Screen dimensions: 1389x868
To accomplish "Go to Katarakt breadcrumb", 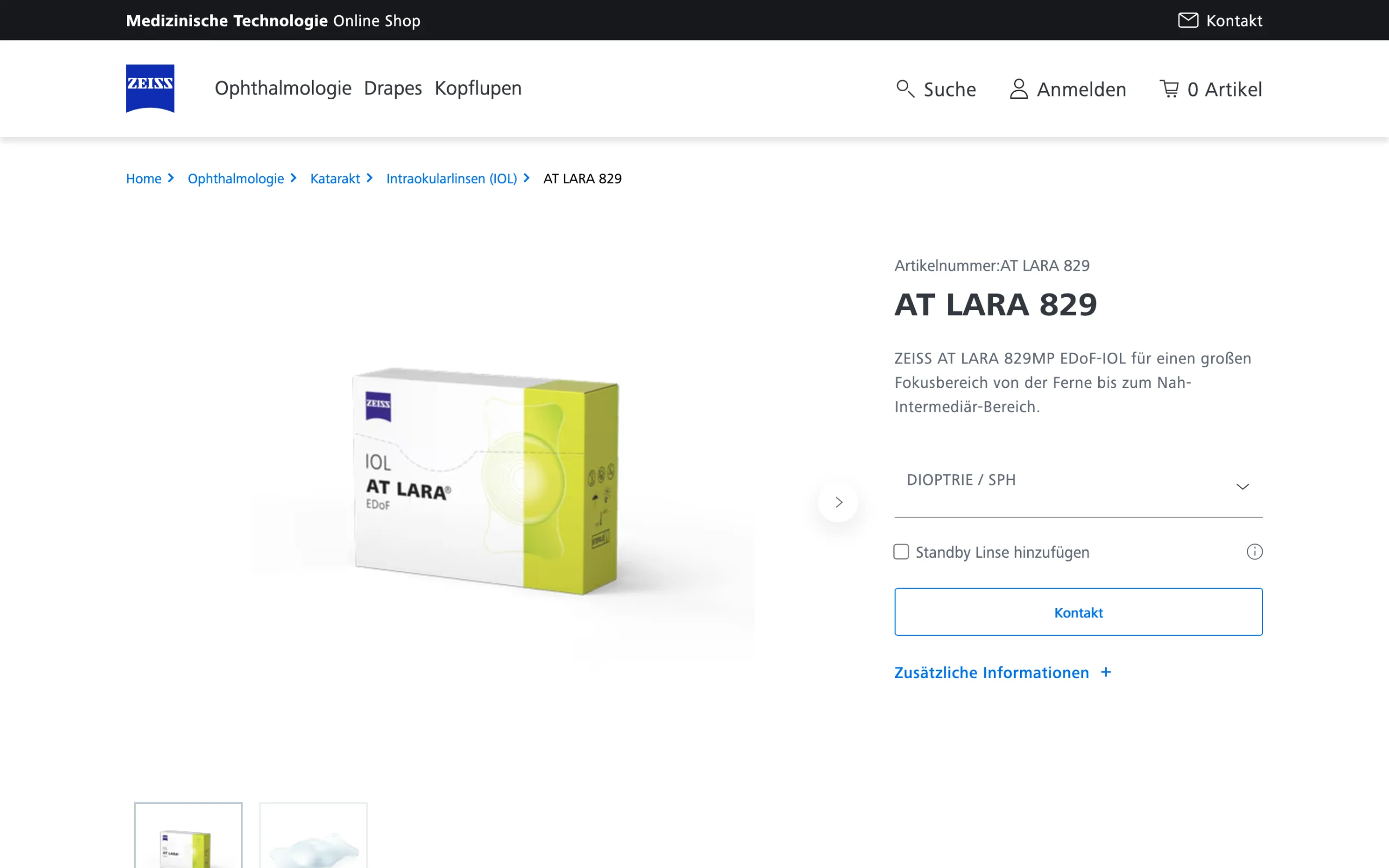I will click(x=335, y=178).
